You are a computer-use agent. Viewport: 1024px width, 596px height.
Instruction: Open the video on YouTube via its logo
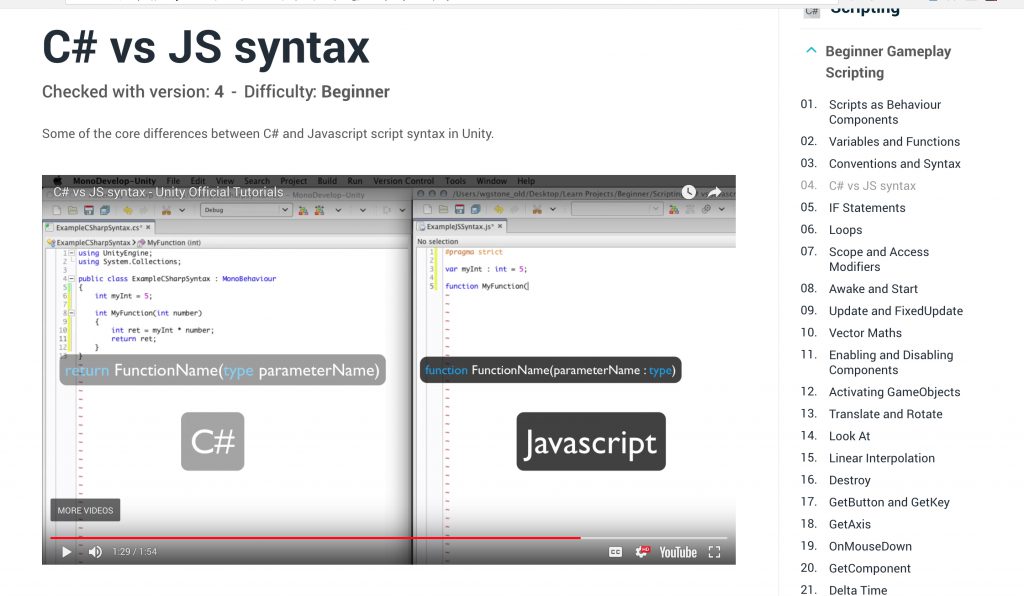point(678,552)
